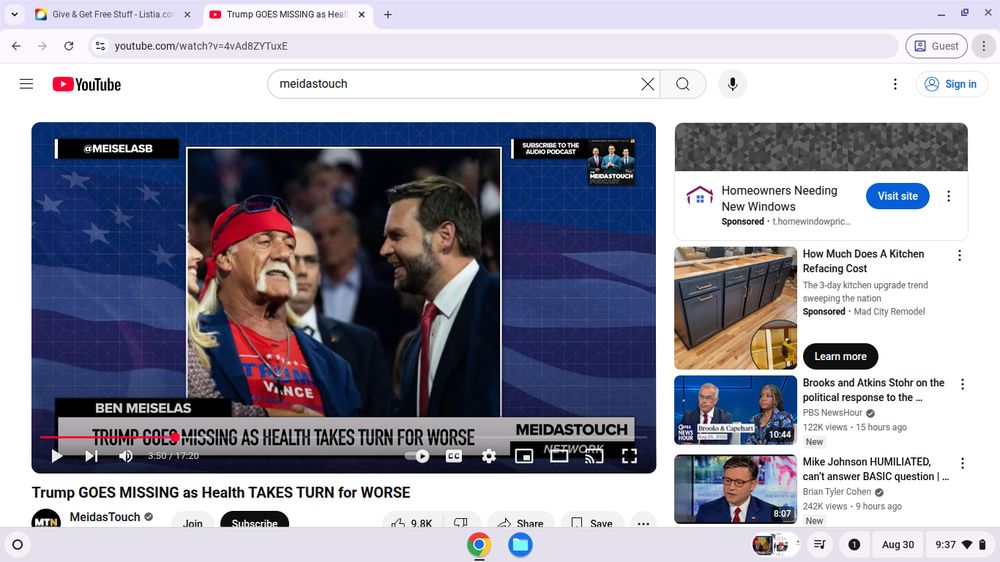Enter full screen mode
The image size is (1000, 562).
pyautogui.click(x=629, y=456)
